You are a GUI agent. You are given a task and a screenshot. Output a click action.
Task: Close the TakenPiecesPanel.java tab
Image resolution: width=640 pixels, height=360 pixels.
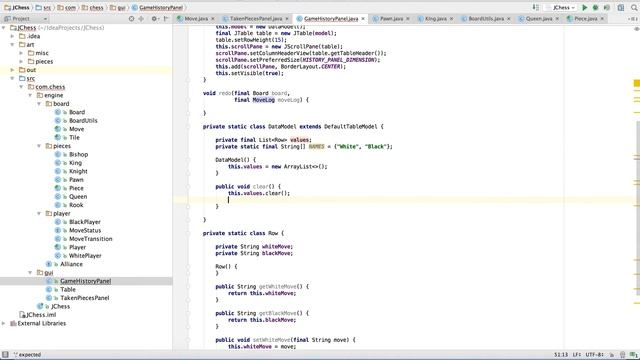(287, 19)
